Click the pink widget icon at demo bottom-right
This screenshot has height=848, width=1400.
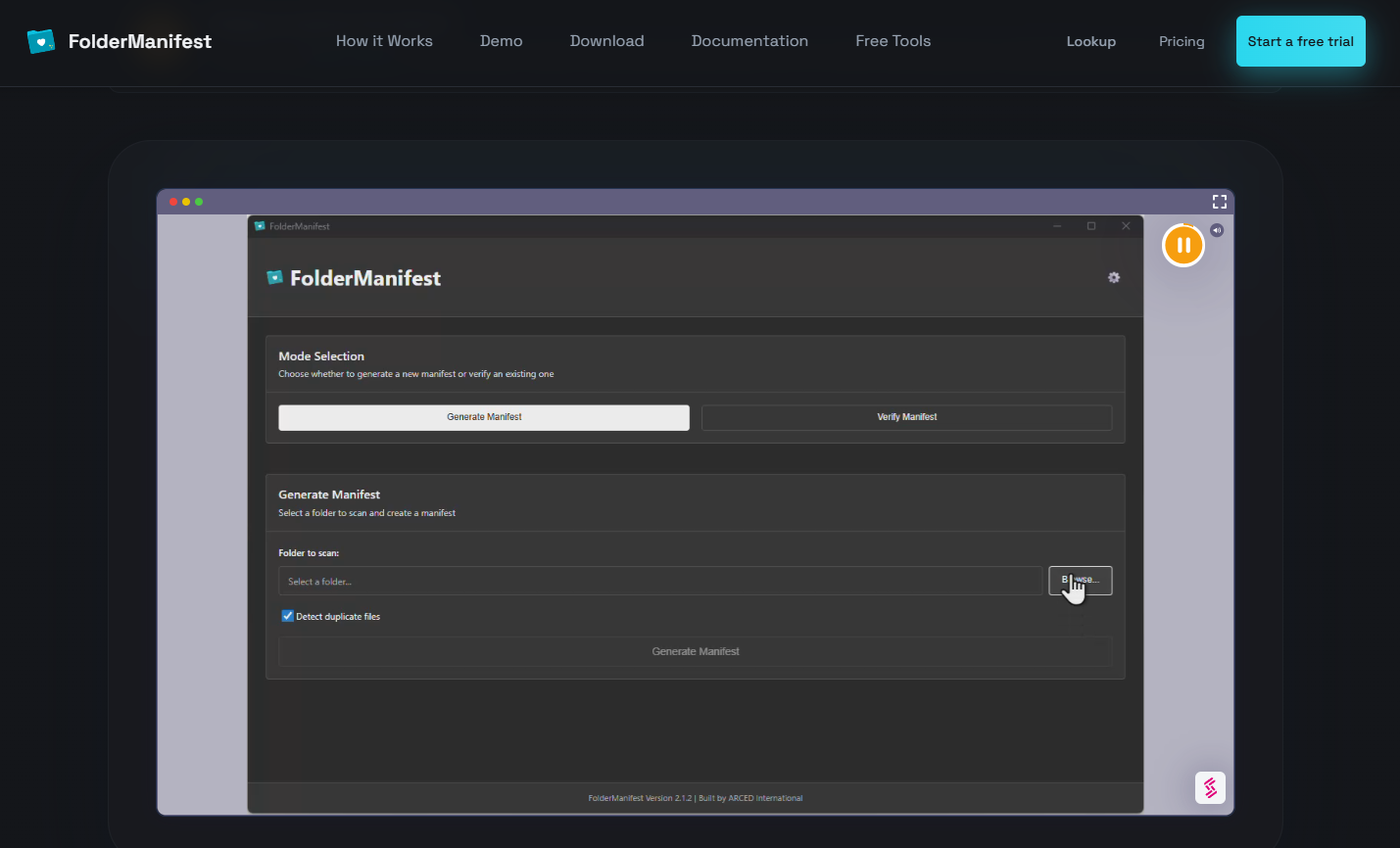point(1210,787)
